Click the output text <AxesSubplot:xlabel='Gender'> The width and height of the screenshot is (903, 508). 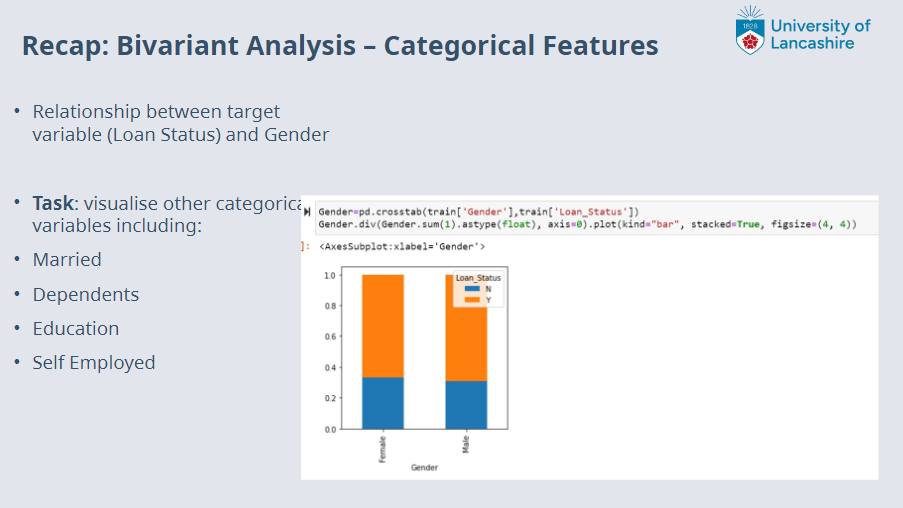pyautogui.click(x=402, y=247)
